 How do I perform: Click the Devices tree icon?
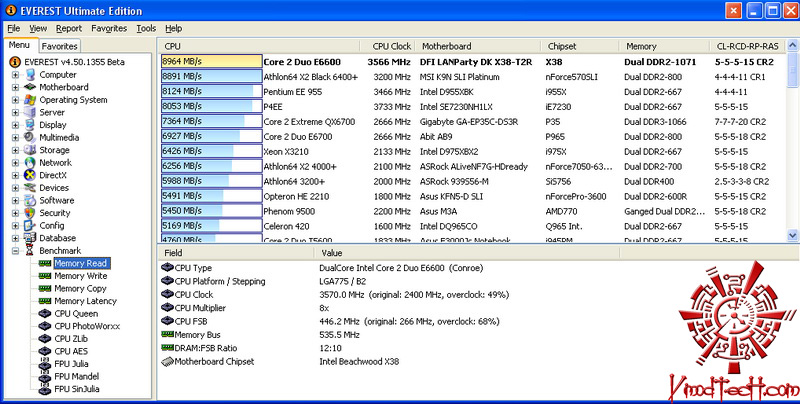click(x=31, y=188)
